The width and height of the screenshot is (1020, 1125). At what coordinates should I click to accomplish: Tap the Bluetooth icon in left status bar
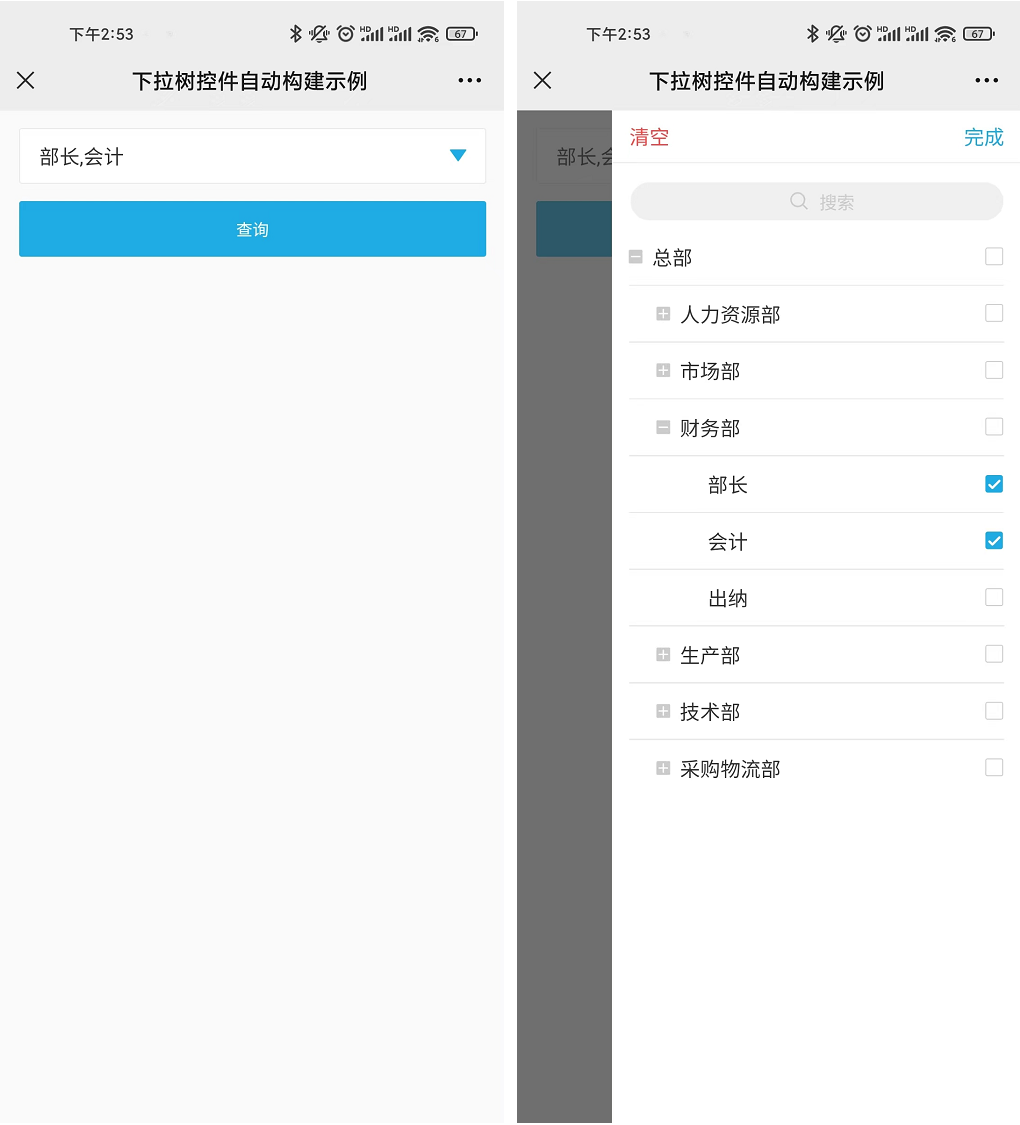coord(296,34)
